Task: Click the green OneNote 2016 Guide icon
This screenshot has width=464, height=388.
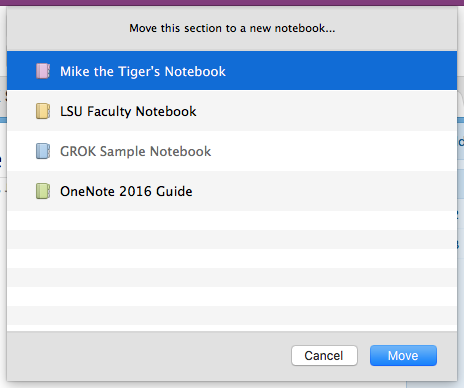Action: tap(43, 191)
